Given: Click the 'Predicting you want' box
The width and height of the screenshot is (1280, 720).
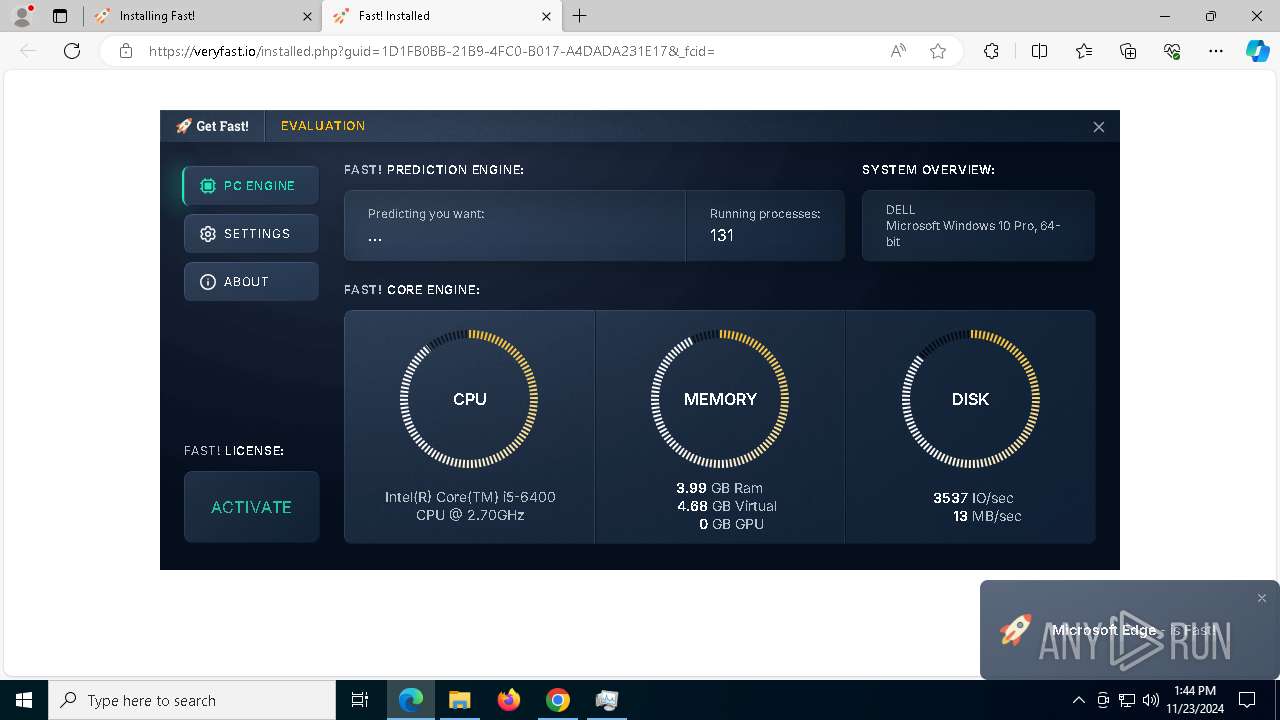Looking at the screenshot, I should [x=515, y=226].
